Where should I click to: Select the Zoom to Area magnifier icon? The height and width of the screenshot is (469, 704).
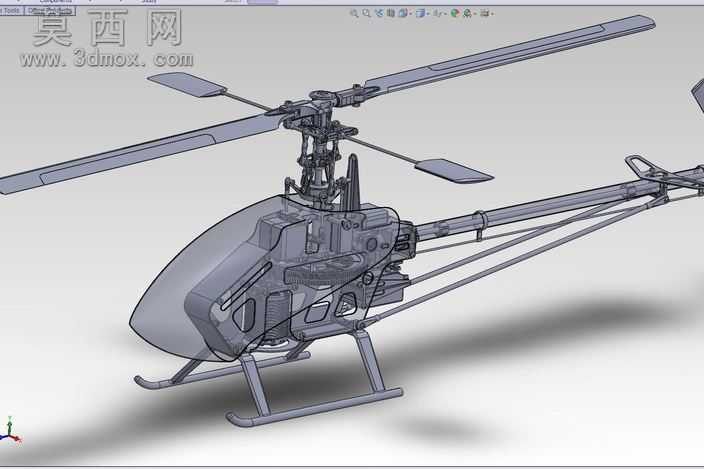pos(366,13)
